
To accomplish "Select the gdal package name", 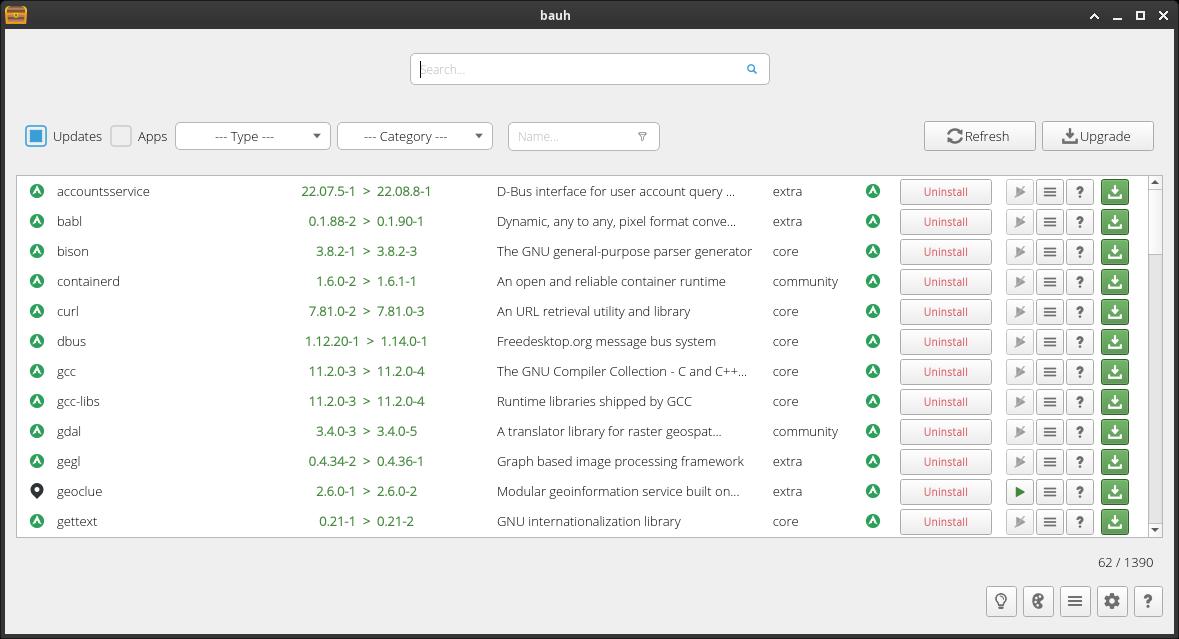I will coord(68,432).
